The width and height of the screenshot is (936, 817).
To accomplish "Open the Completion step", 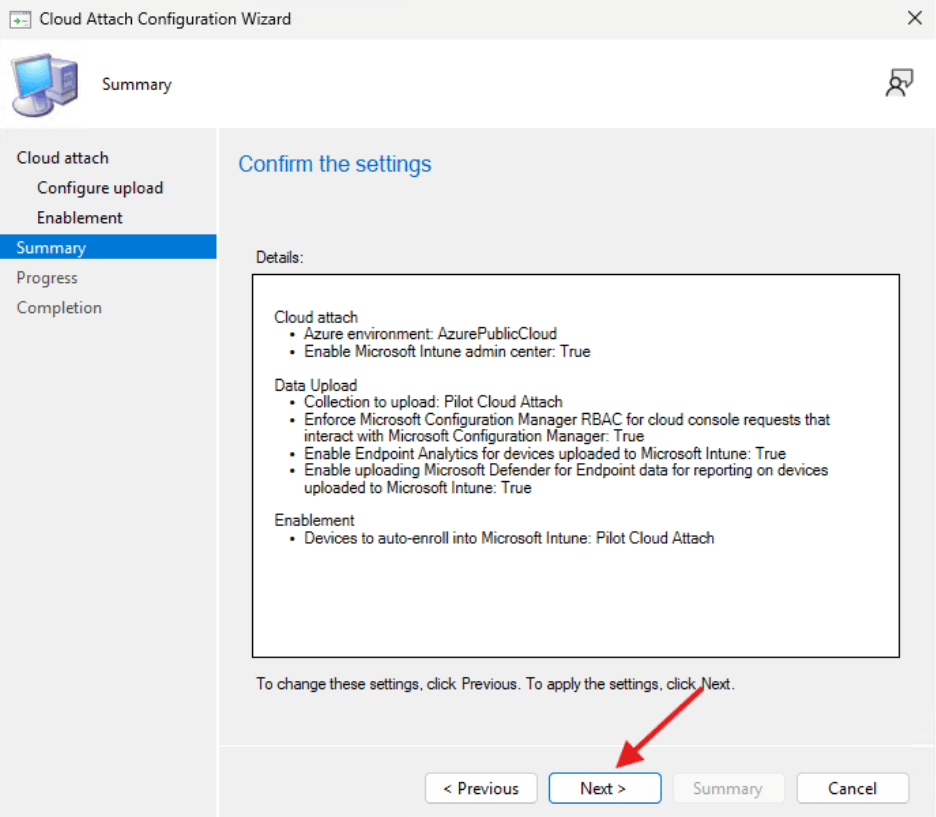I will (x=59, y=307).
